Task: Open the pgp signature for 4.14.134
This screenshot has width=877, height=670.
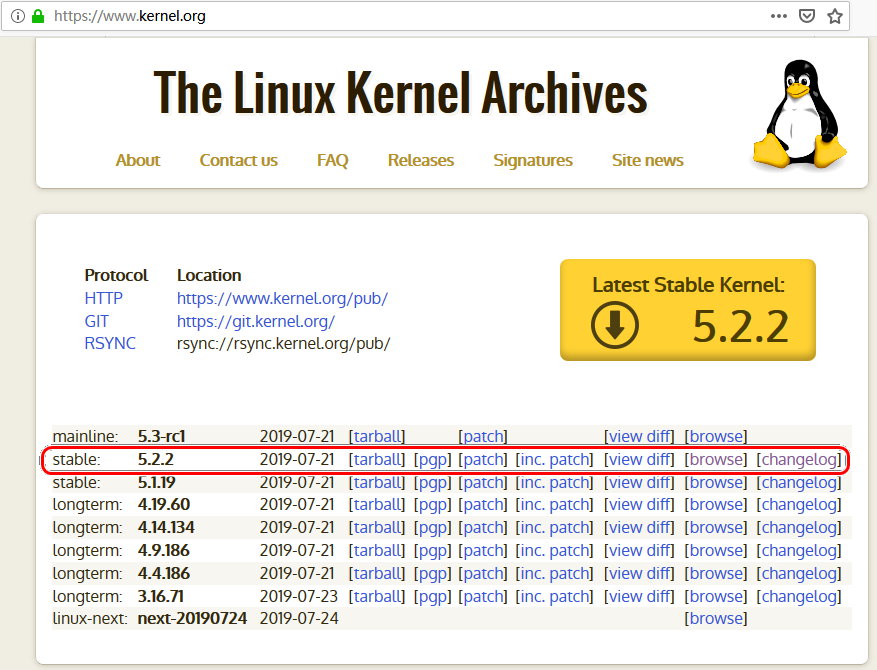Action: [x=432, y=527]
